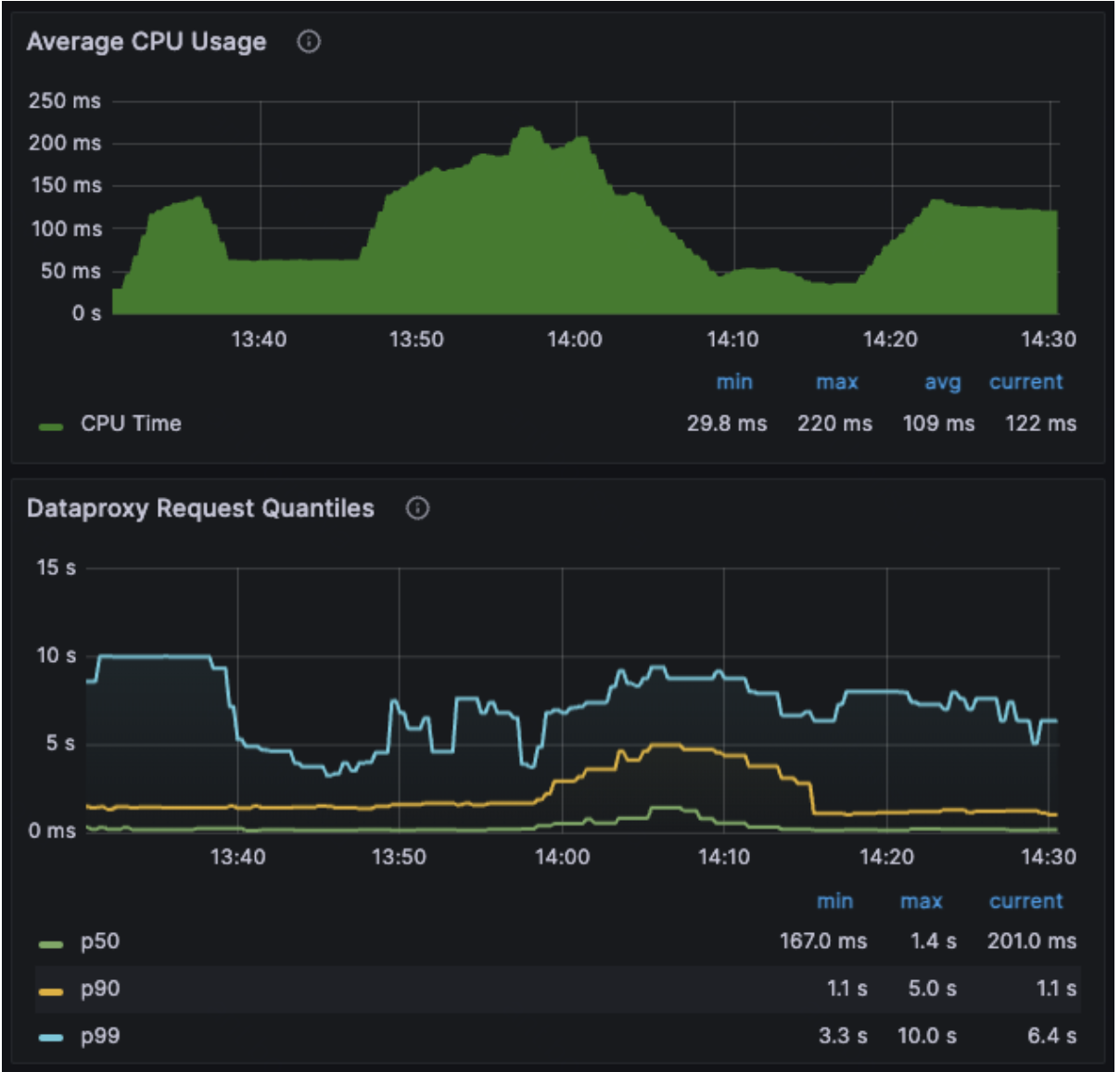This screenshot has width=1120, height=1072.
Task: Isolate p90 series via legend label
Action: 100,989
